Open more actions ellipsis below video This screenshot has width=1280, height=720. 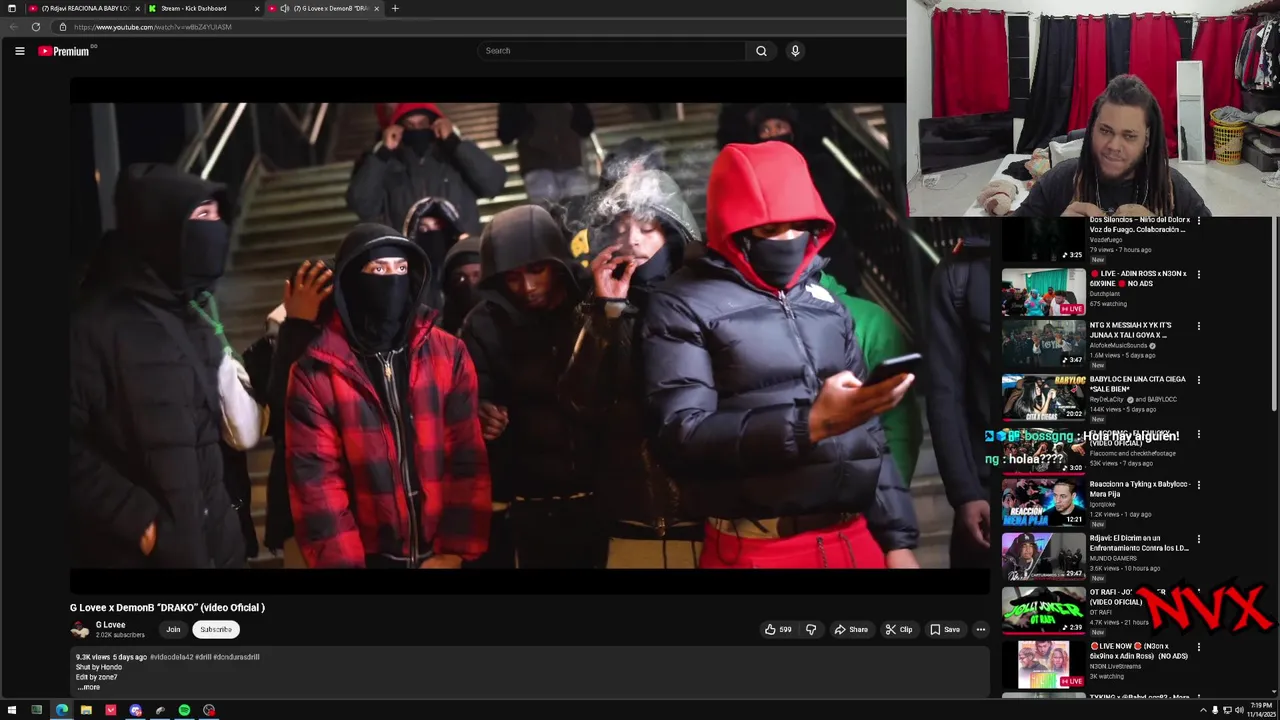pos(981,630)
